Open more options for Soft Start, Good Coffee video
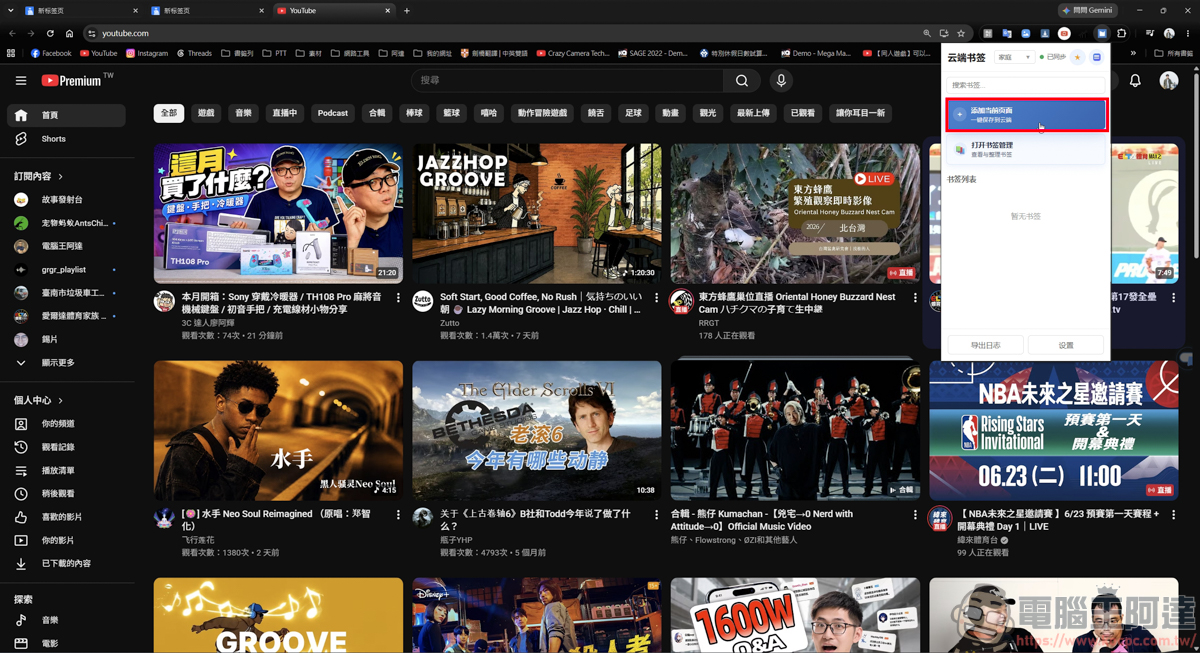This screenshot has height=653, width=1200. [x=656, y=298]
